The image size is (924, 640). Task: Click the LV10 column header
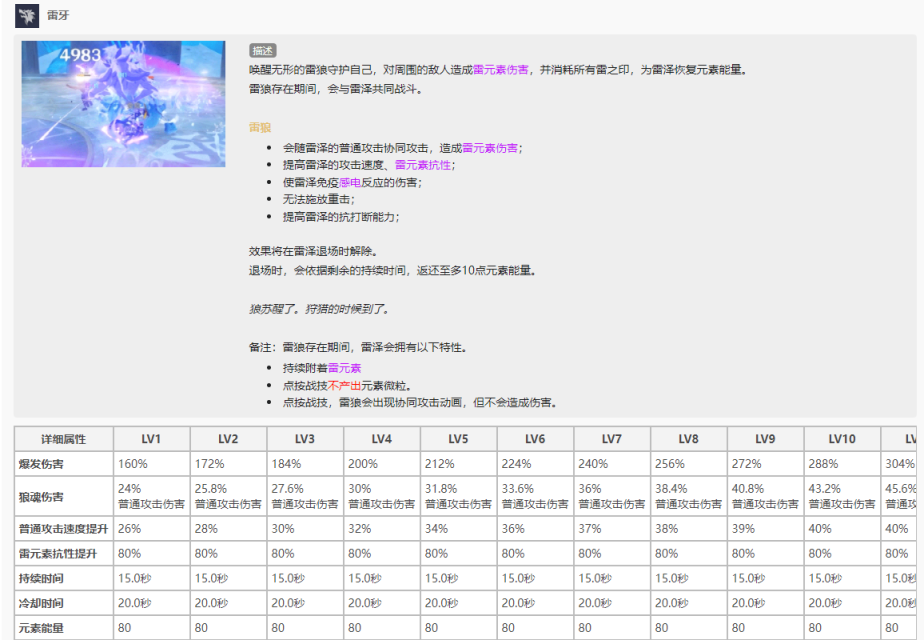click(x=842, y=440)
